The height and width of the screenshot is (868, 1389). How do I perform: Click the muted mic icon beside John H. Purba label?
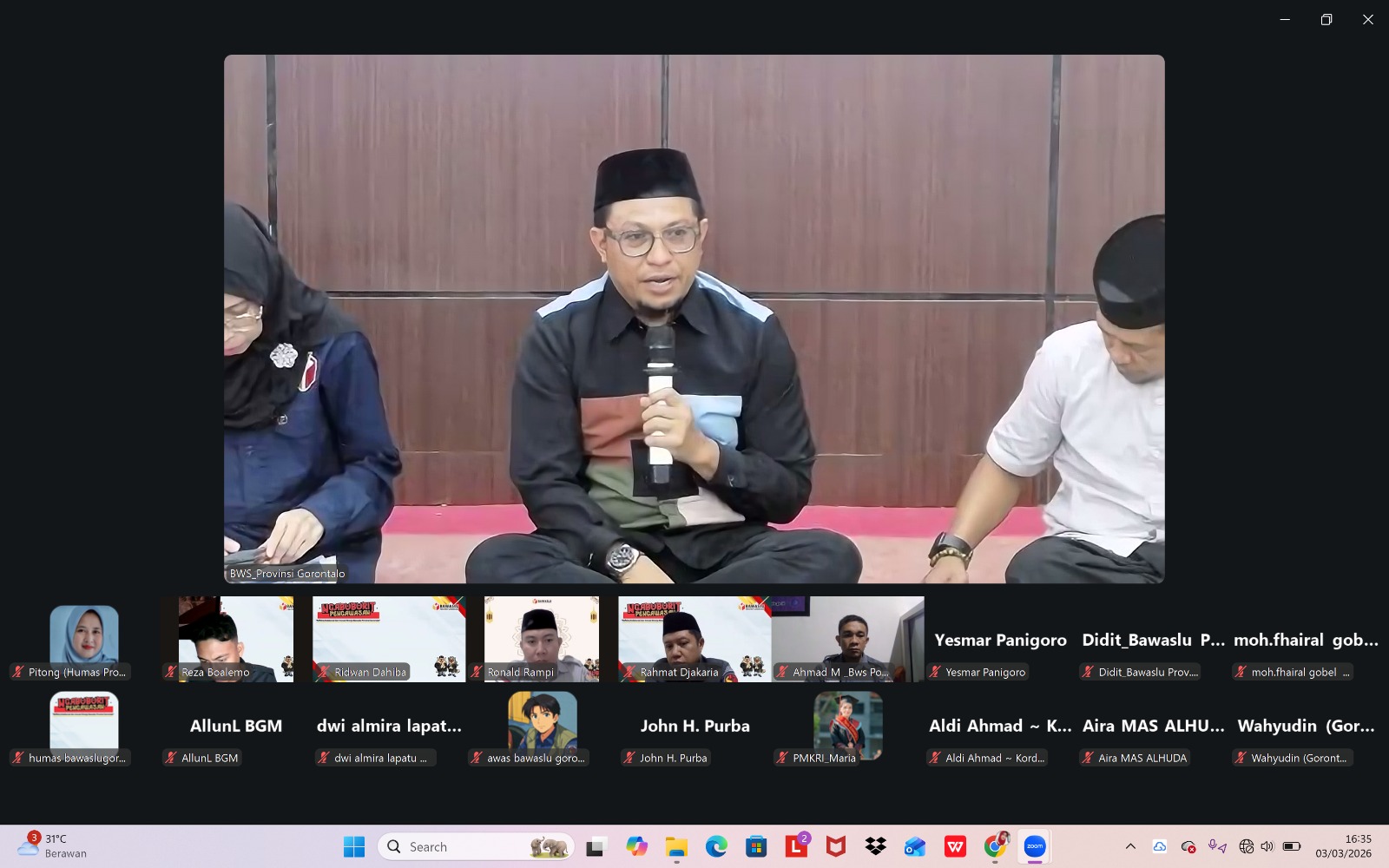click(x=629, y=758)
